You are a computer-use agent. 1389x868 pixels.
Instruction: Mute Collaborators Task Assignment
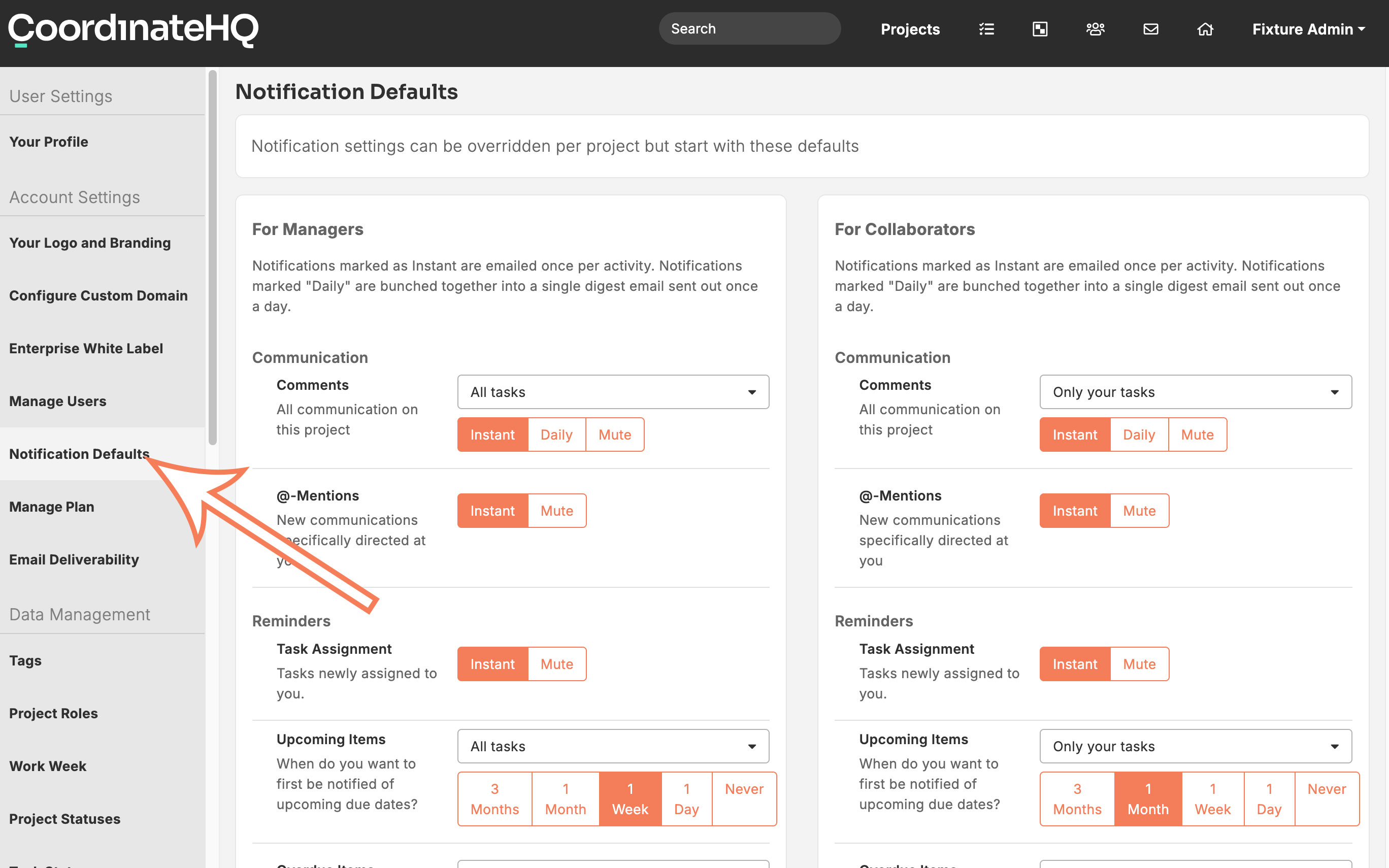[x=1139, y=664]
